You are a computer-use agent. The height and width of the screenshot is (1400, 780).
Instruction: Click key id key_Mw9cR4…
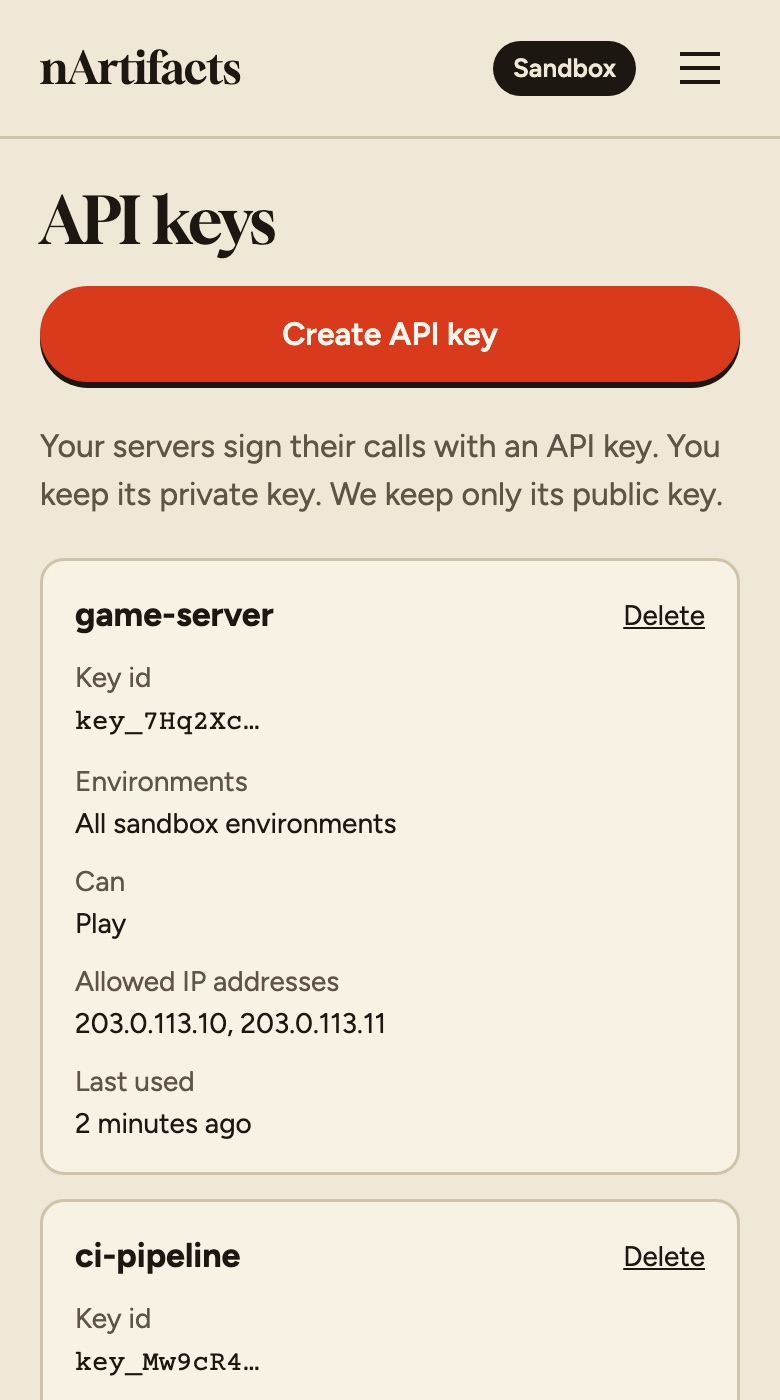[167, 1362]
